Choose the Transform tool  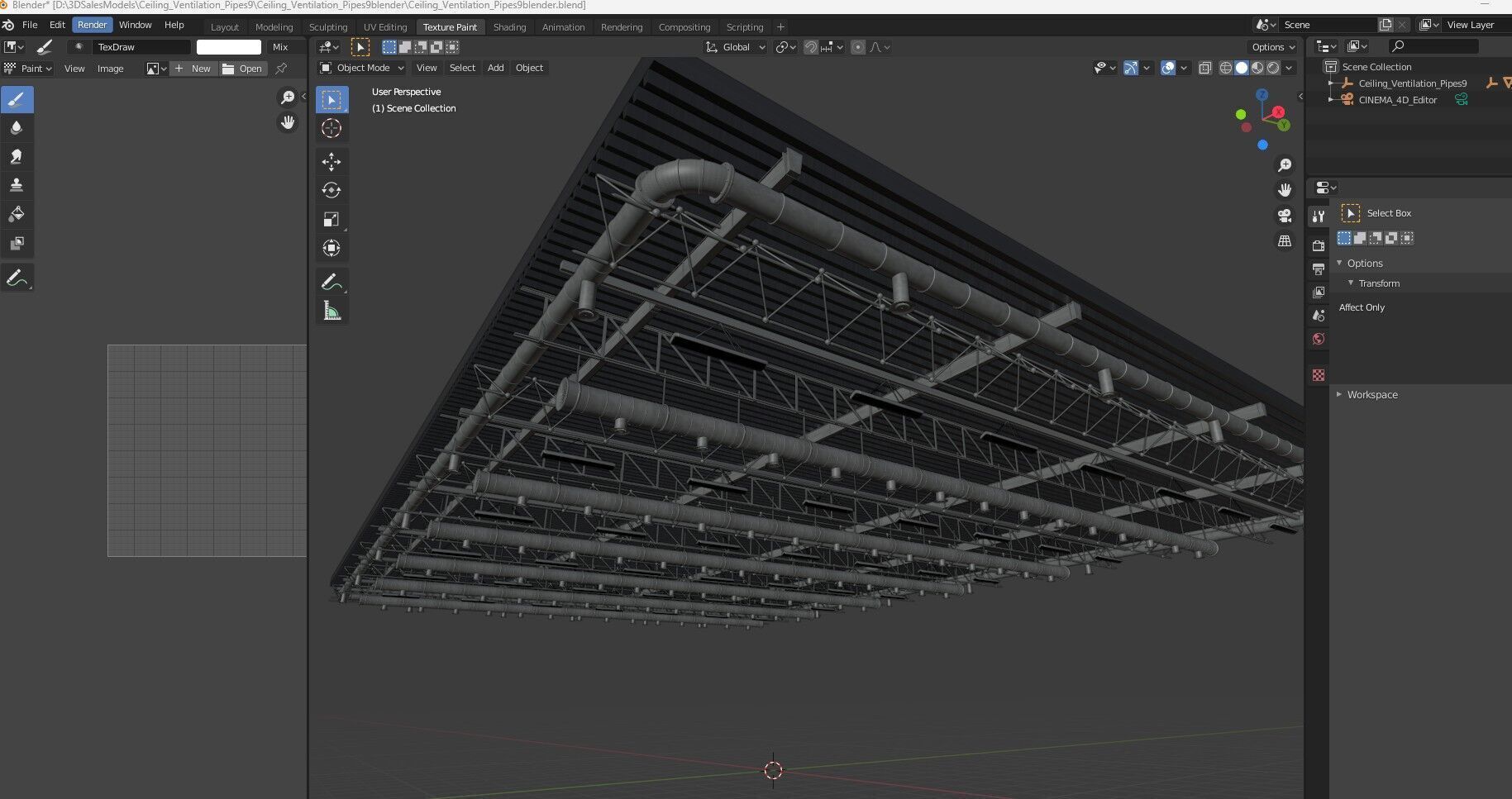point(331,248)
